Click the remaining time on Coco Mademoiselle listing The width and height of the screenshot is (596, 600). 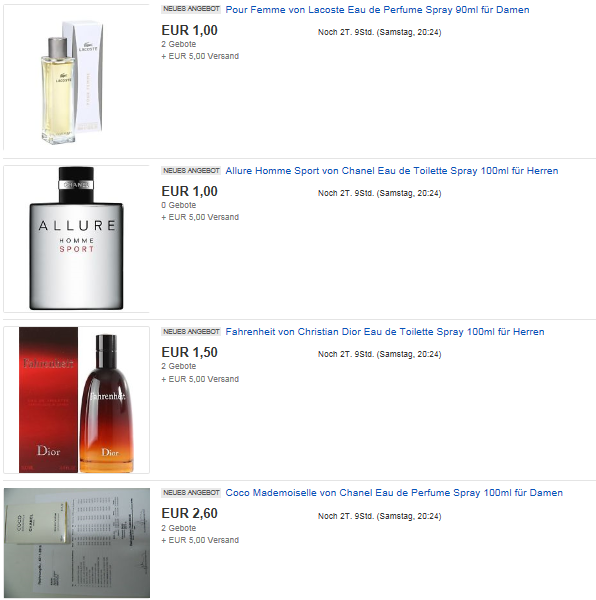coord(379,517)
